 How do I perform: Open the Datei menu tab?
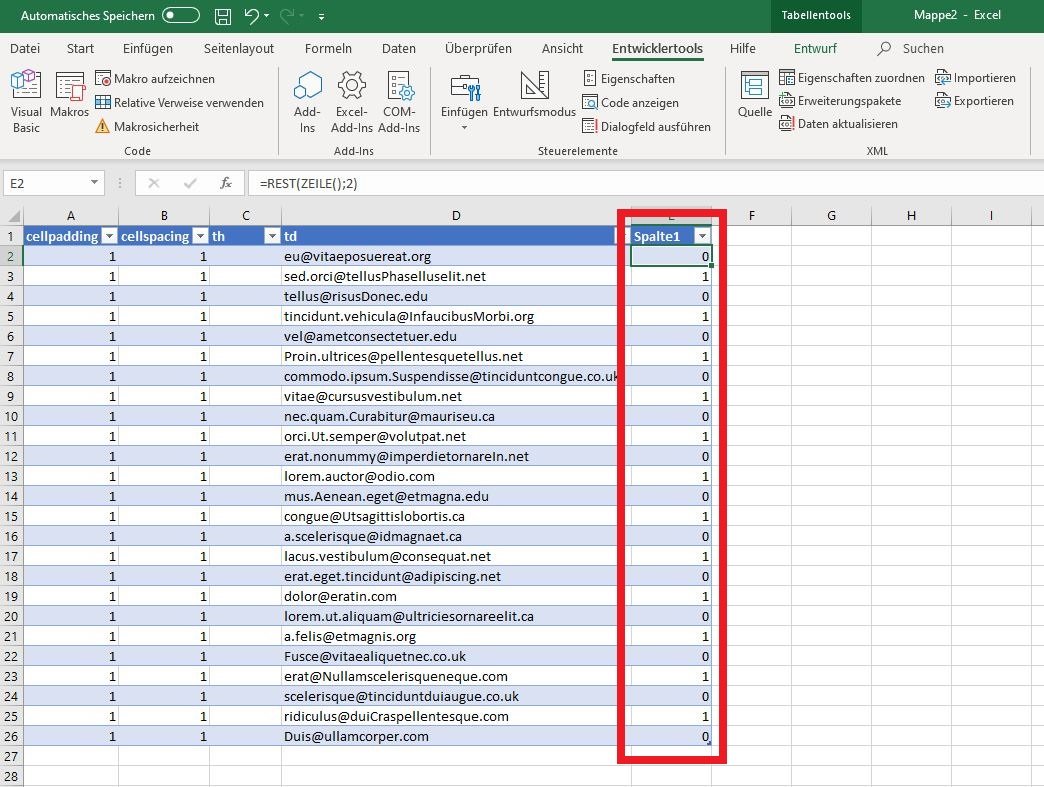25,48
